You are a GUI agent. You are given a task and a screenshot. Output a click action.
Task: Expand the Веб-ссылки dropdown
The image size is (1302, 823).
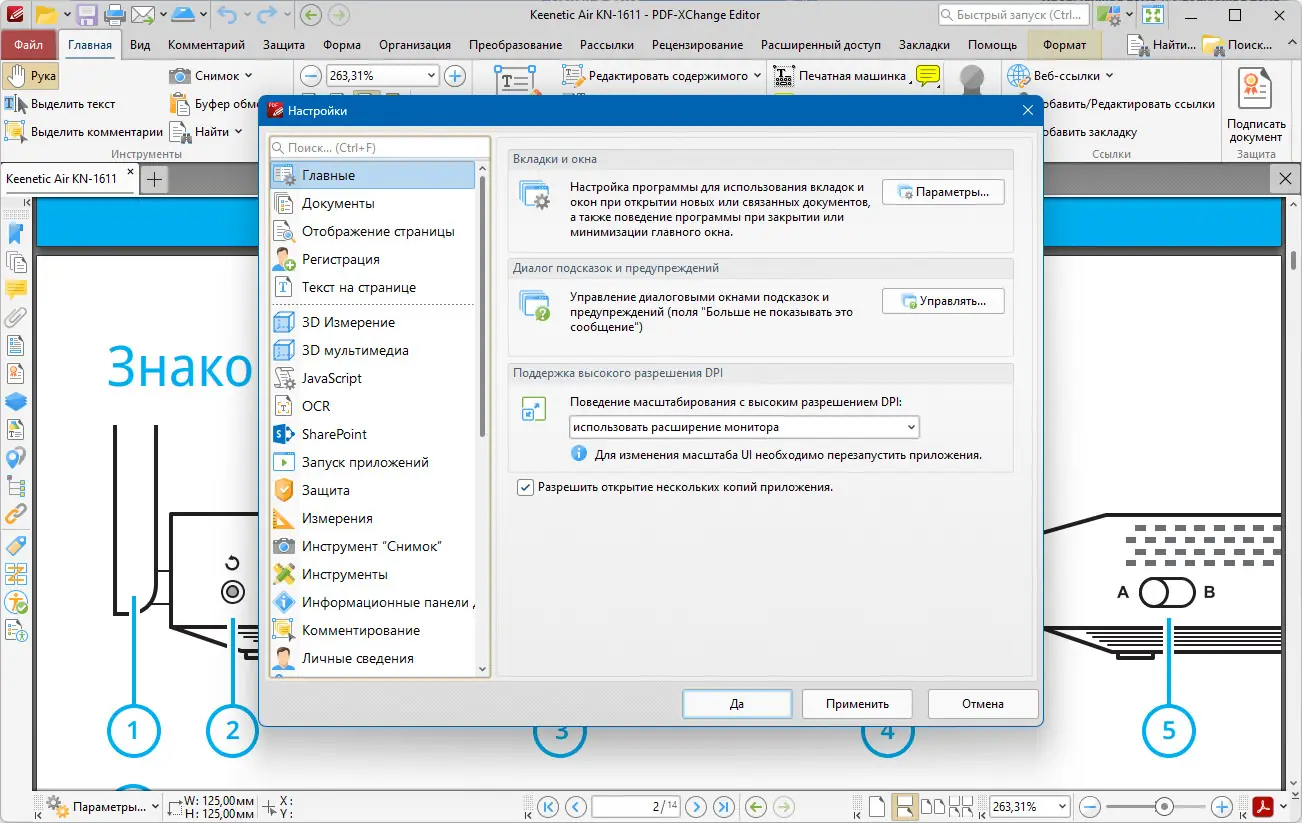click(1109, 76)
